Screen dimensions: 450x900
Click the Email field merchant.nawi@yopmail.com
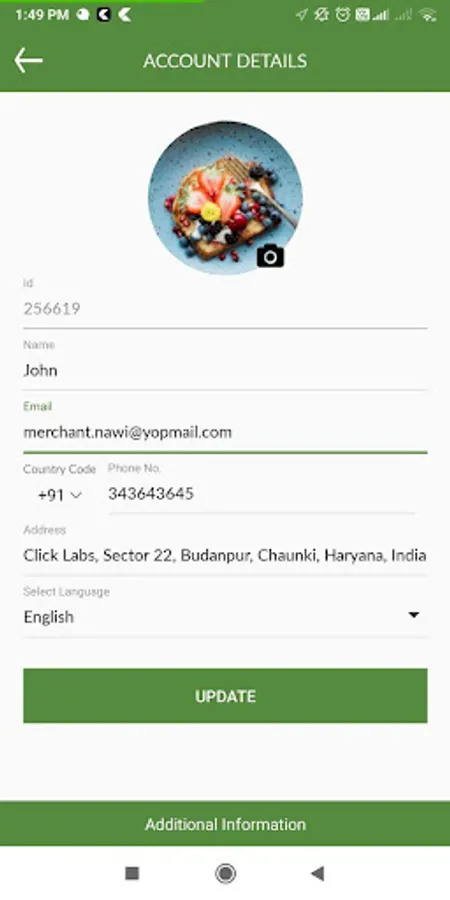coord(225,432)
